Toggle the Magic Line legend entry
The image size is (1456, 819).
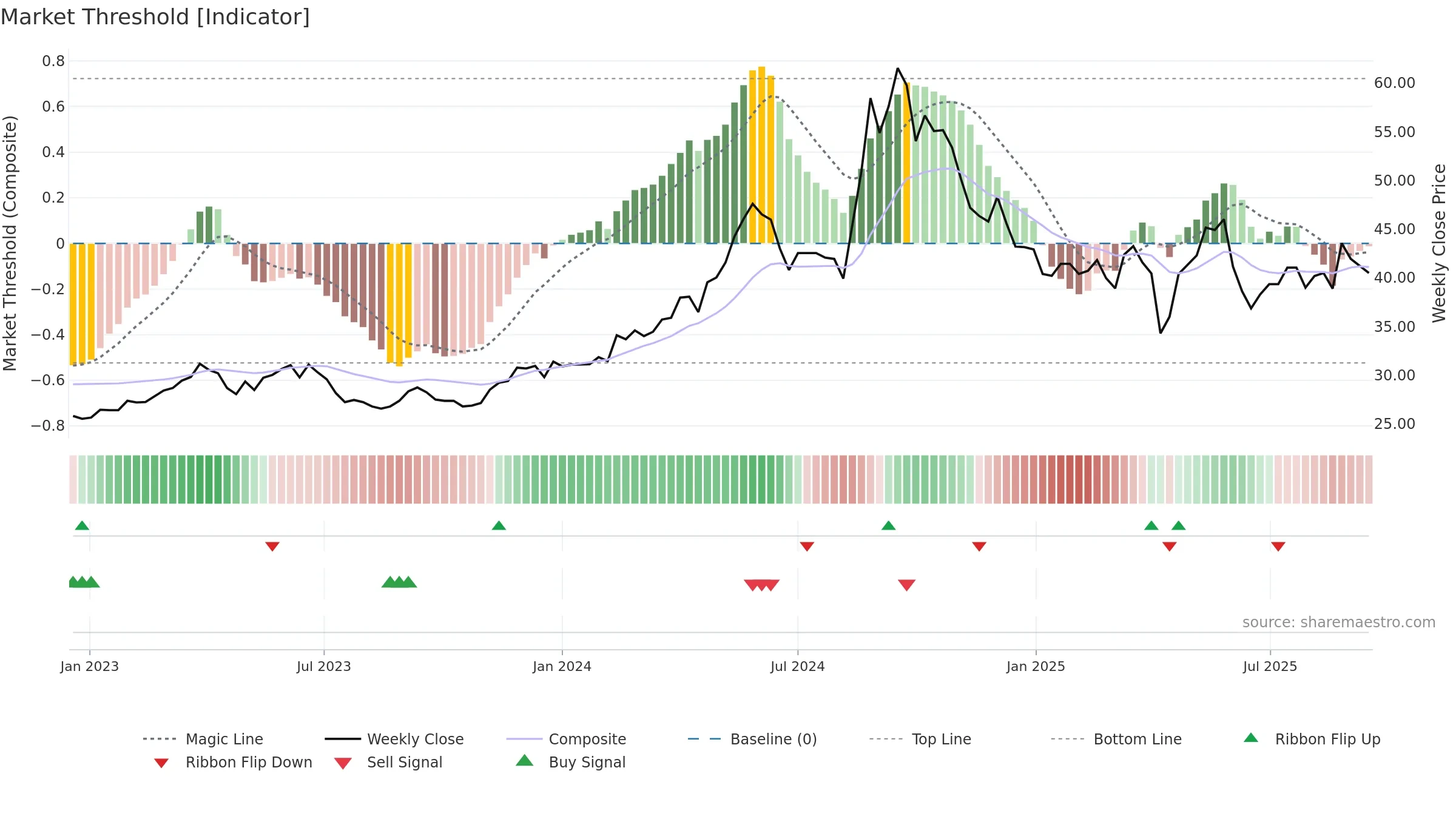[203, 739]
